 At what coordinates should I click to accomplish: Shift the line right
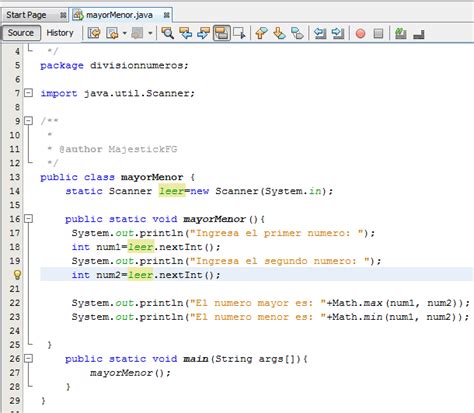pyautogui.click(x=338, y=33)
